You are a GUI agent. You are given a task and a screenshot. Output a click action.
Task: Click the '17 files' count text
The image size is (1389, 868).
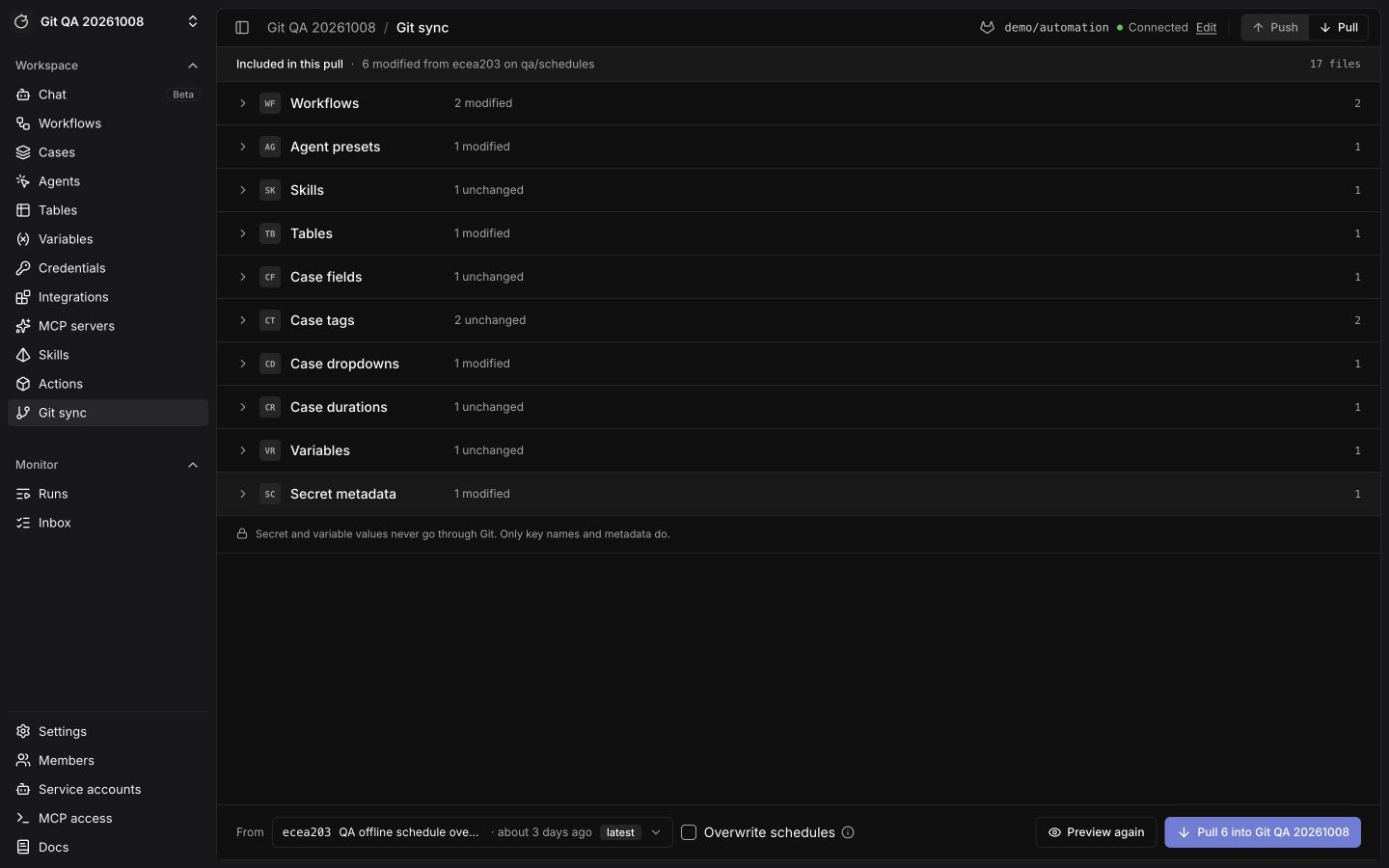tap(1335, 65)
